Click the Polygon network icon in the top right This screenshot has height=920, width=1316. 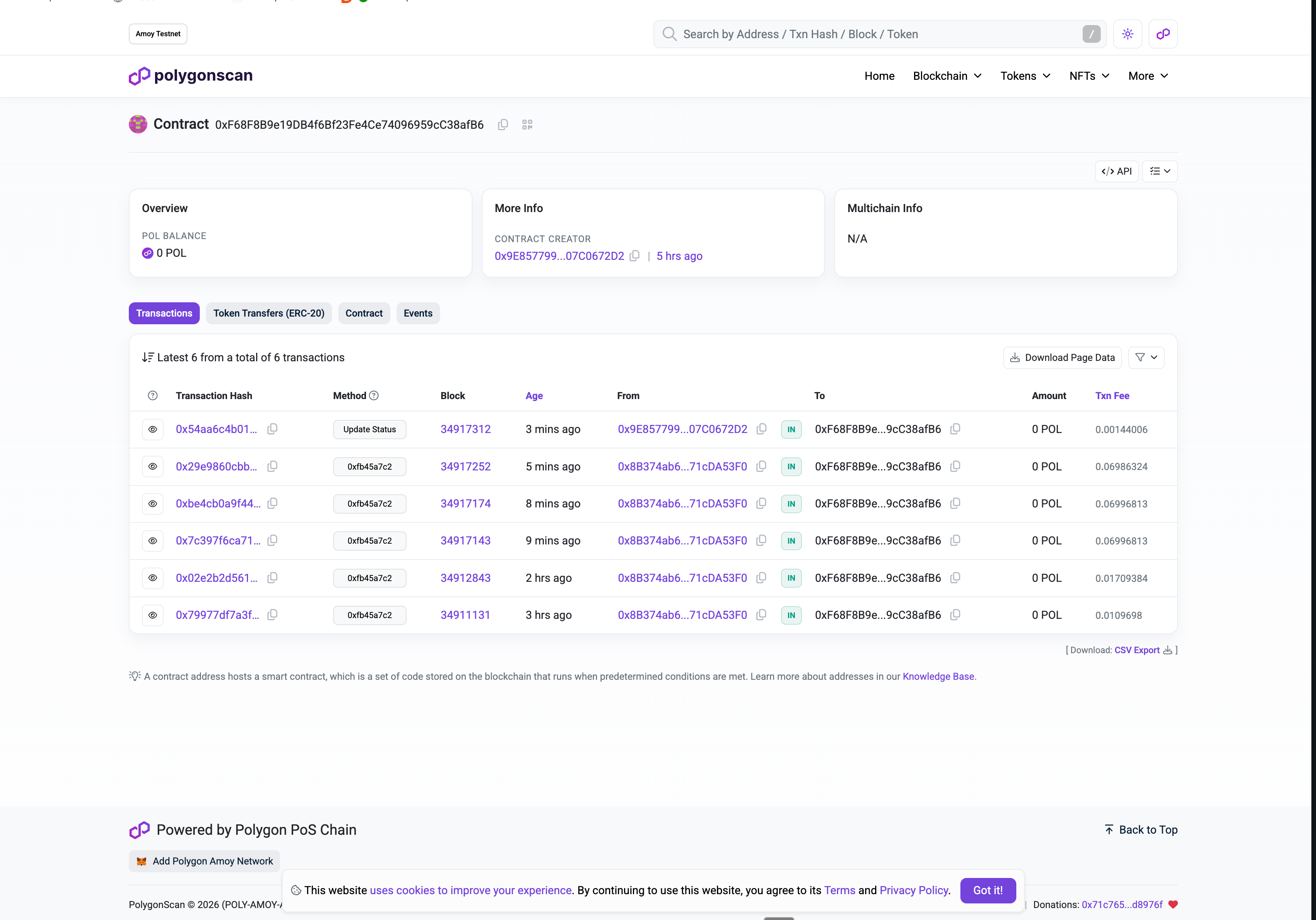click(x=1162, y=34)
